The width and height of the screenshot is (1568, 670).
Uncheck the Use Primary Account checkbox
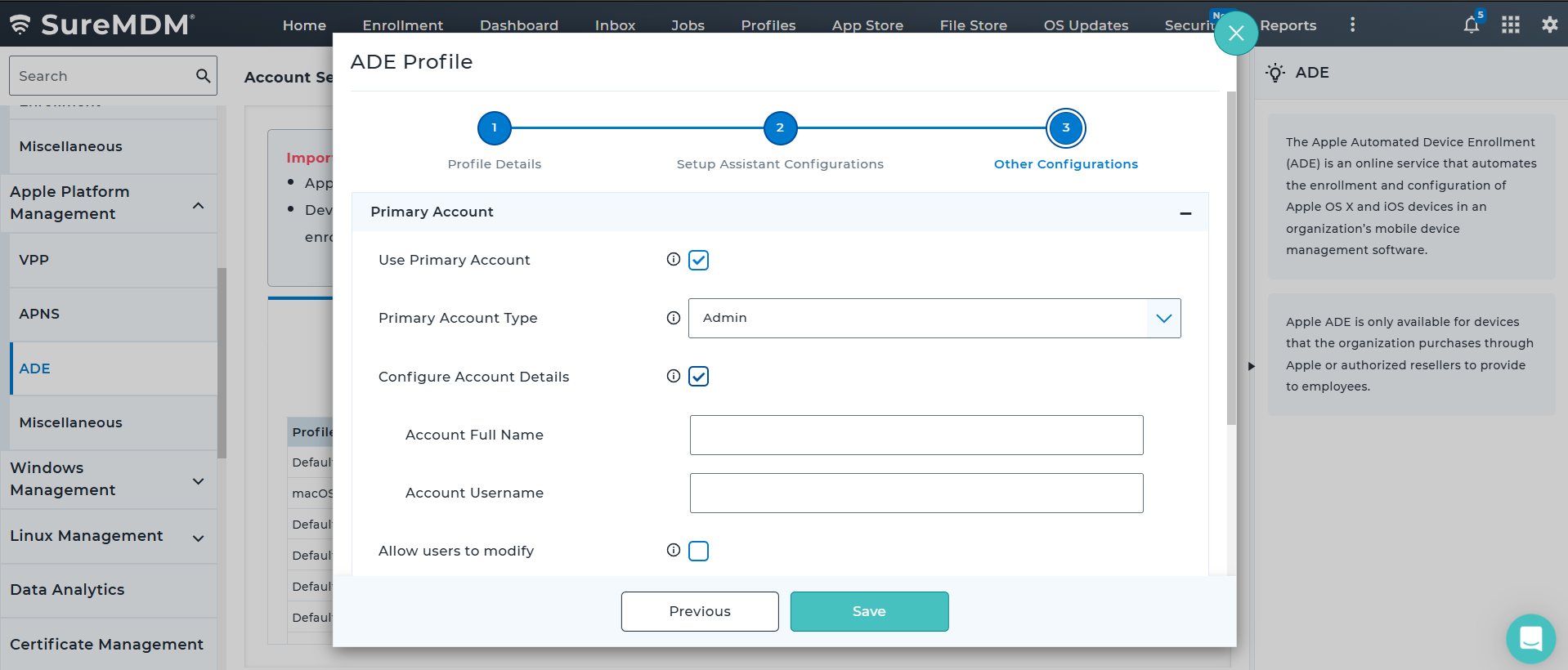(x=698, y=260)
